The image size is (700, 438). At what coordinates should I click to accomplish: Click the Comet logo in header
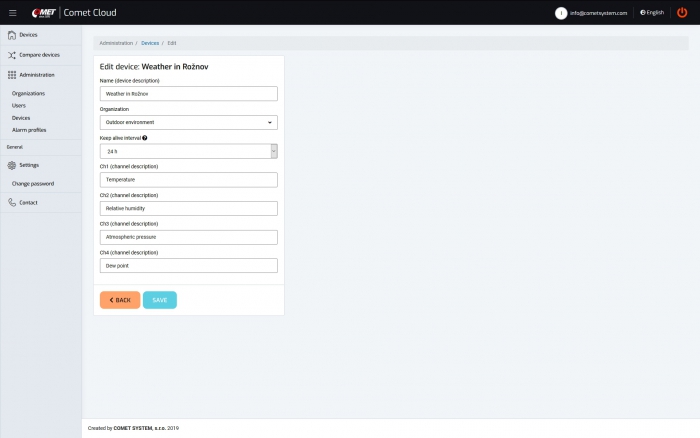tap(42, 12)
